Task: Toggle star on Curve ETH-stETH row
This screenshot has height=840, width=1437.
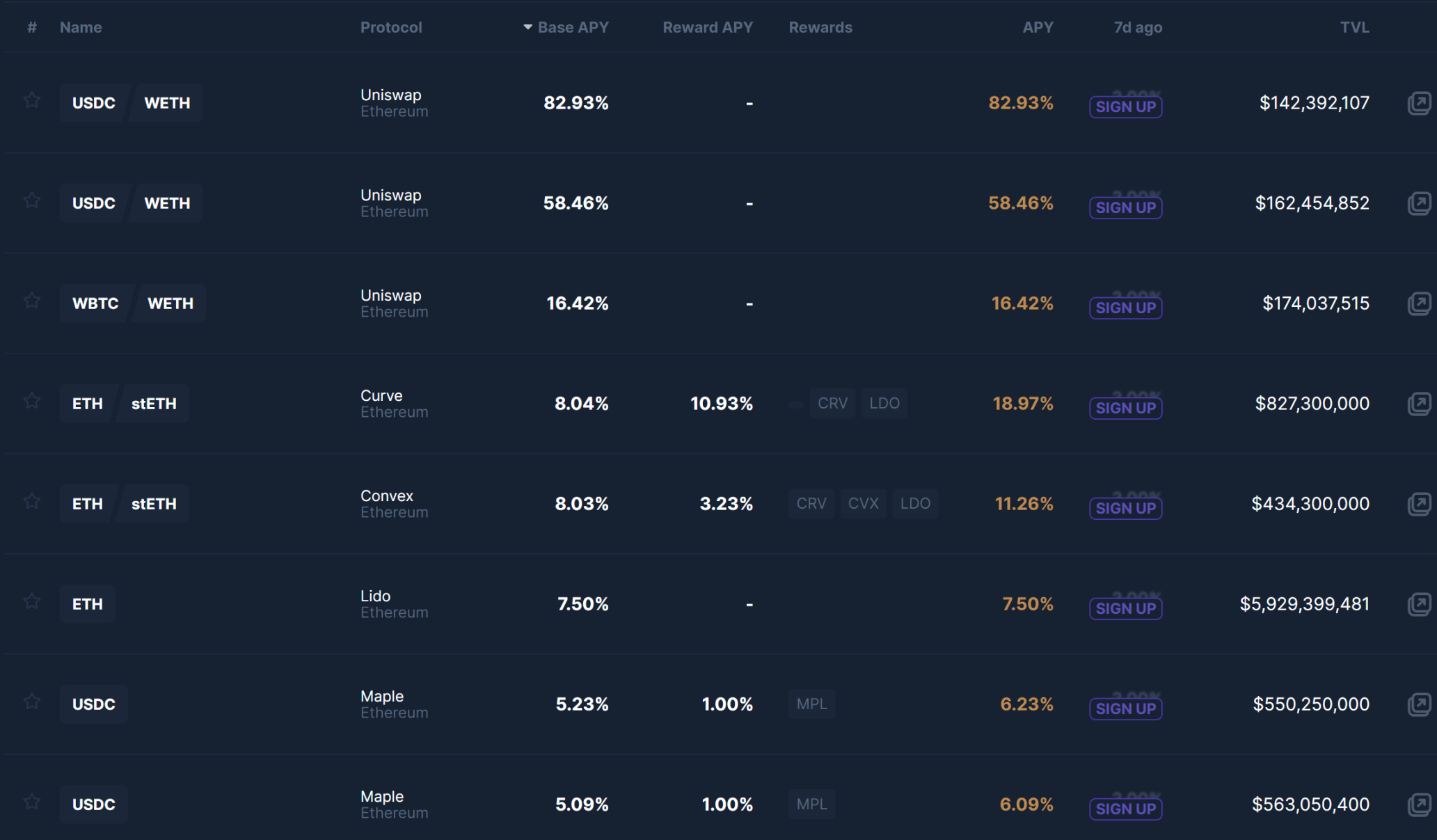Action: (x=32, y=401)
